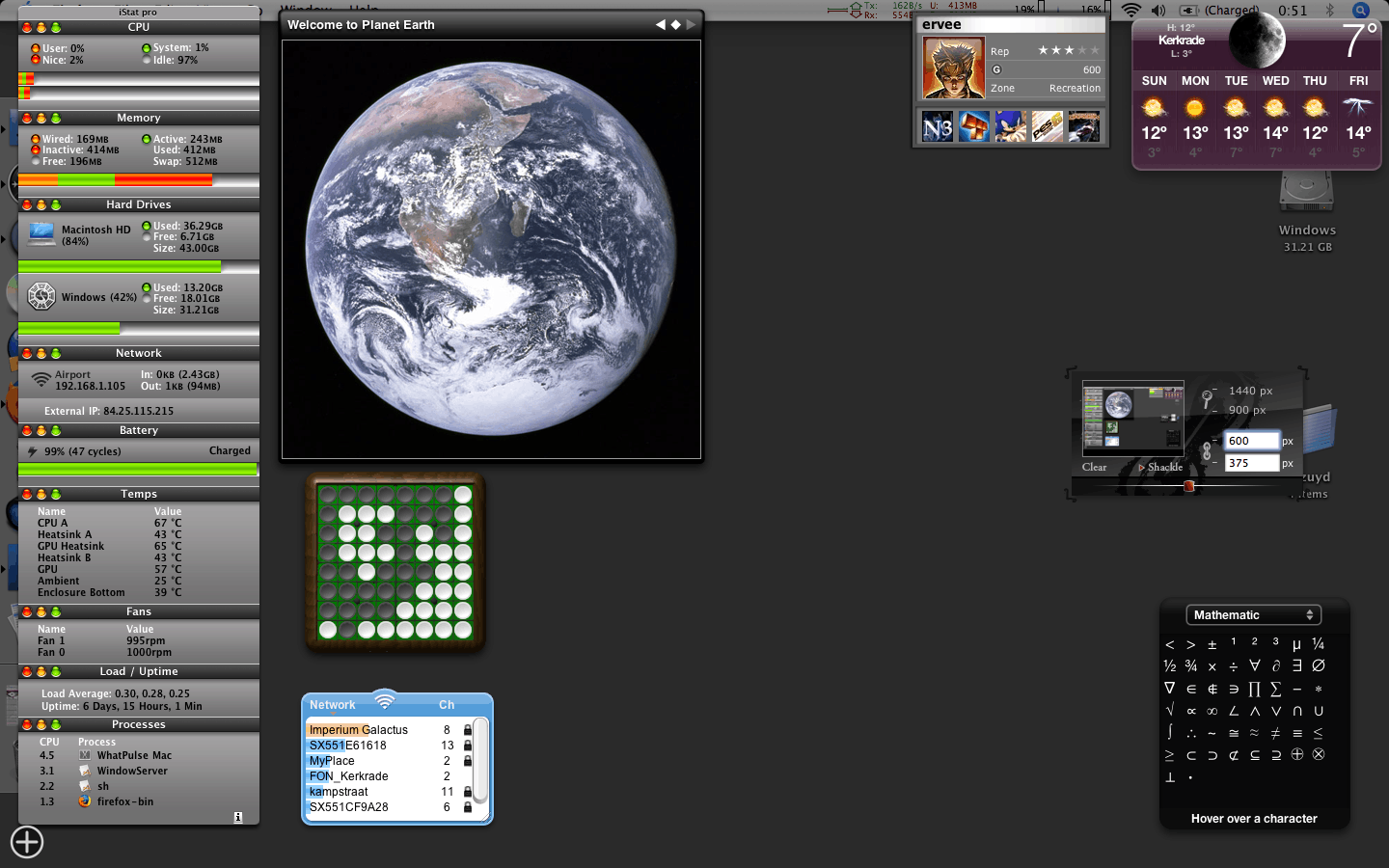Open the volume menu bar icon

tap(1158, 10)
